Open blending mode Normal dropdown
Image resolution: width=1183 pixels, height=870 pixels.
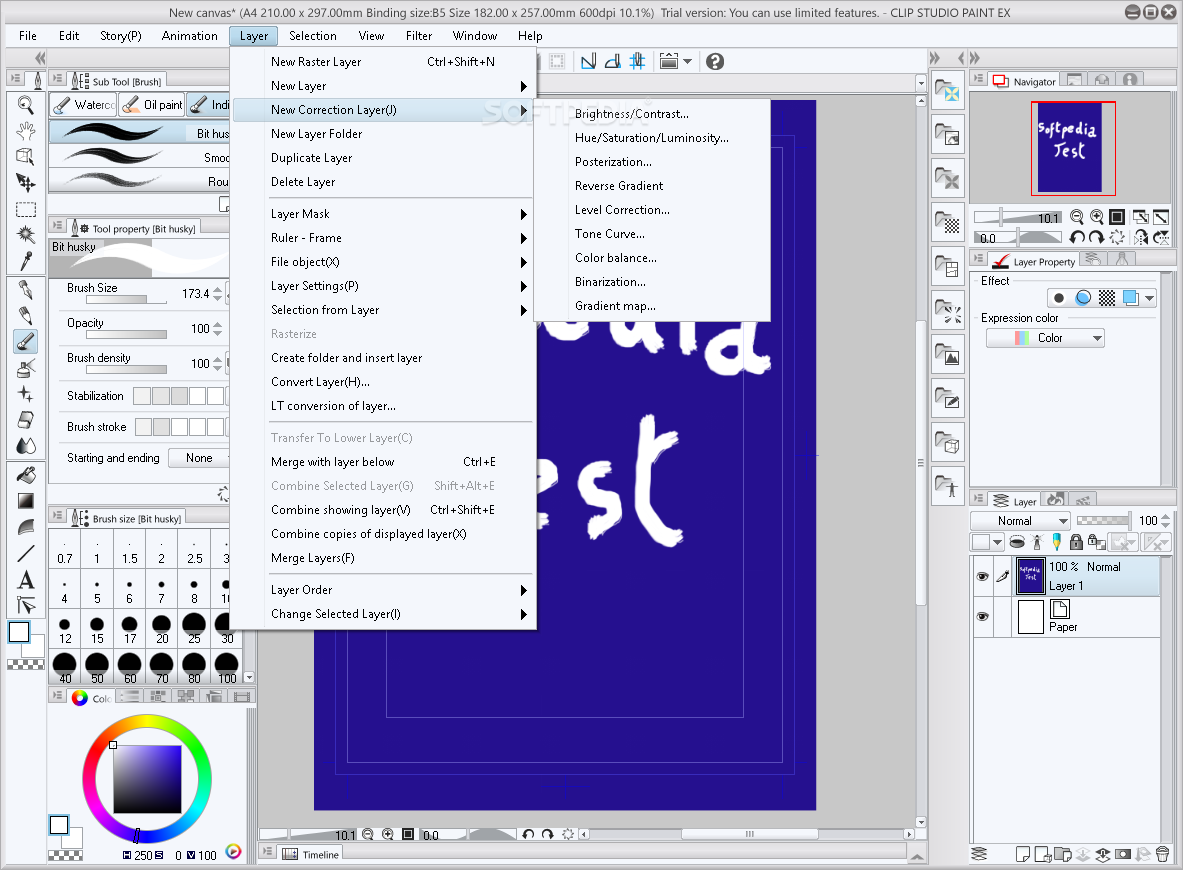pyautogui.click(x=1020, y=521)
